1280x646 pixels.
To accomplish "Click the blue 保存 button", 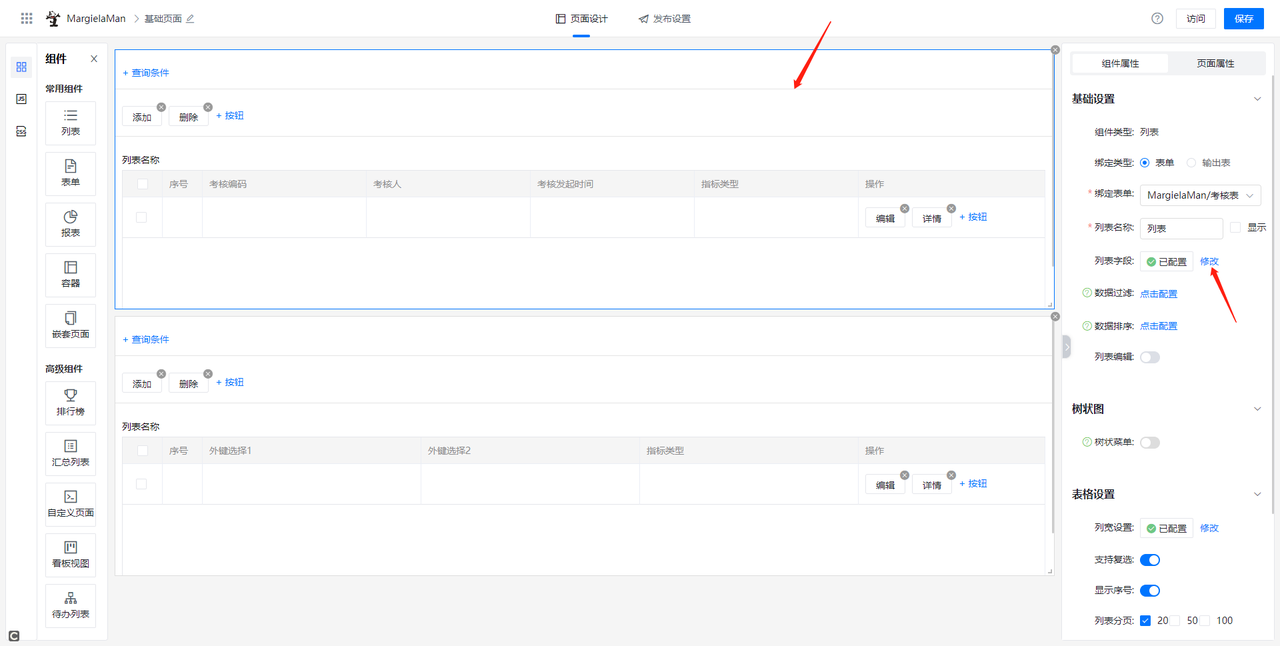I will coord(1243,18).
